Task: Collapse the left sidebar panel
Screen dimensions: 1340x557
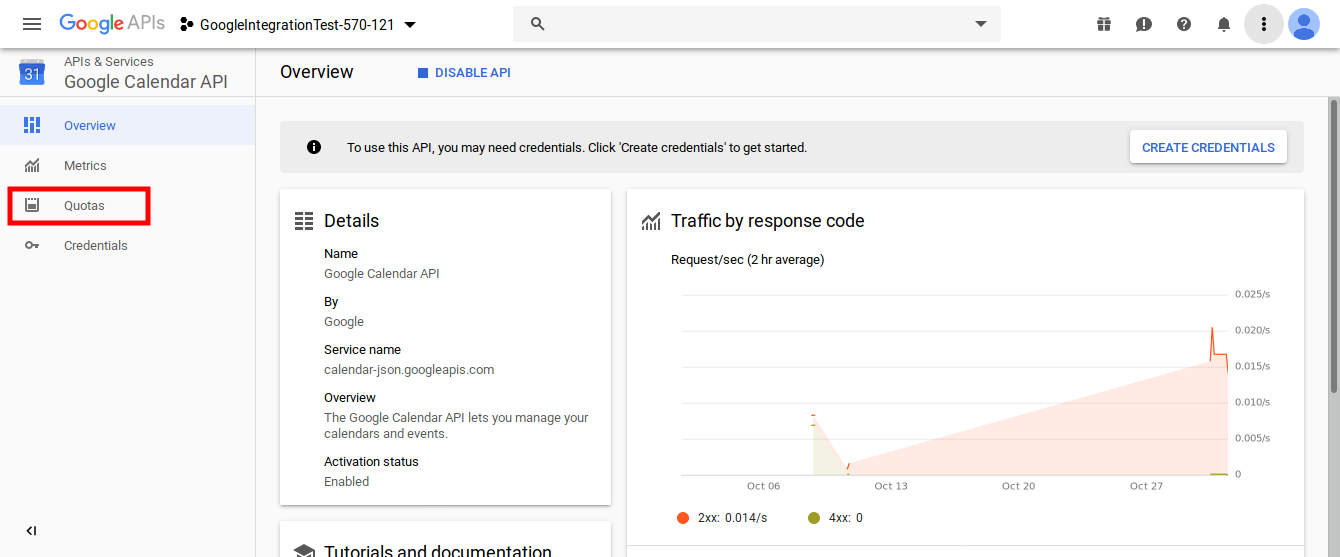Action: coord(32,531)
